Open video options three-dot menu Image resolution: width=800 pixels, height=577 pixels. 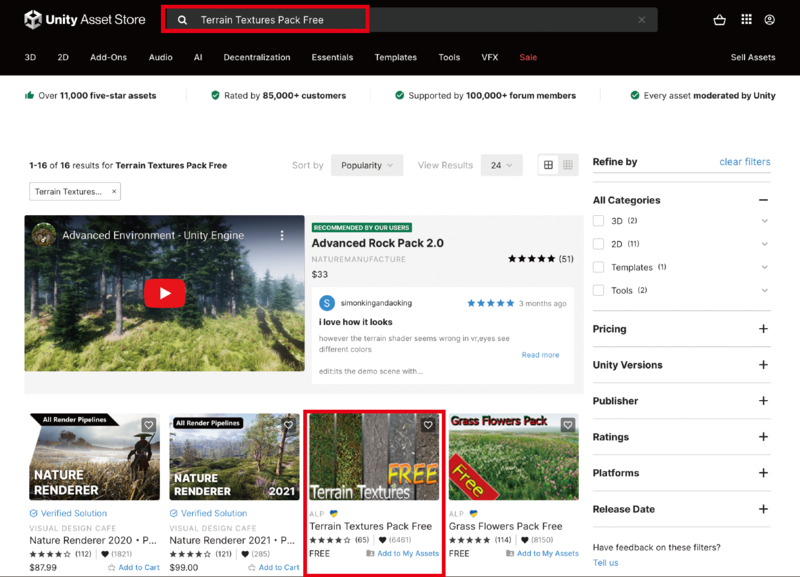(x=282, y=235)
